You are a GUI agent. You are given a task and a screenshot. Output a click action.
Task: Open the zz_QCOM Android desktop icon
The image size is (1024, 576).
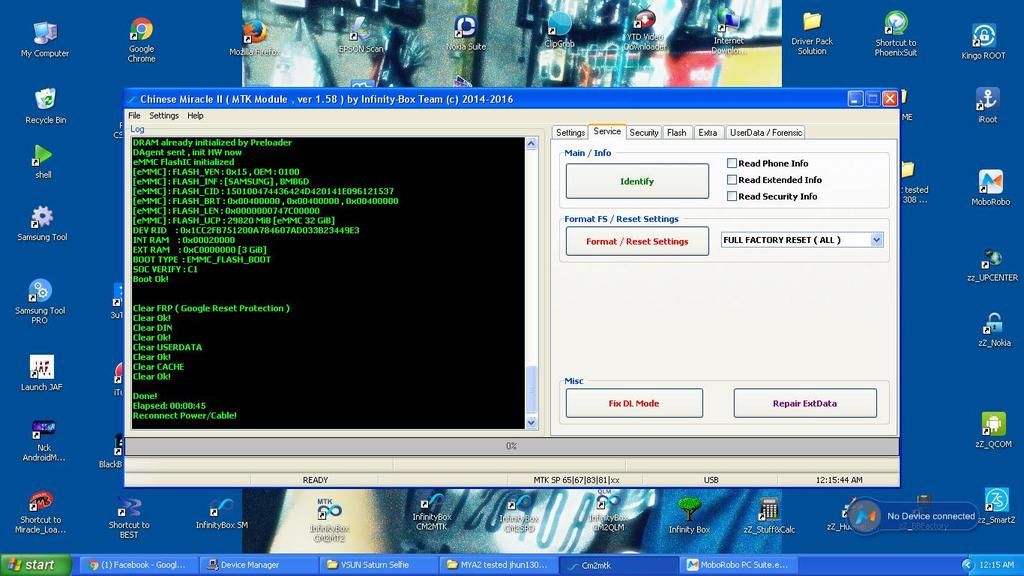pyautogui.click(x=992, y=425)
